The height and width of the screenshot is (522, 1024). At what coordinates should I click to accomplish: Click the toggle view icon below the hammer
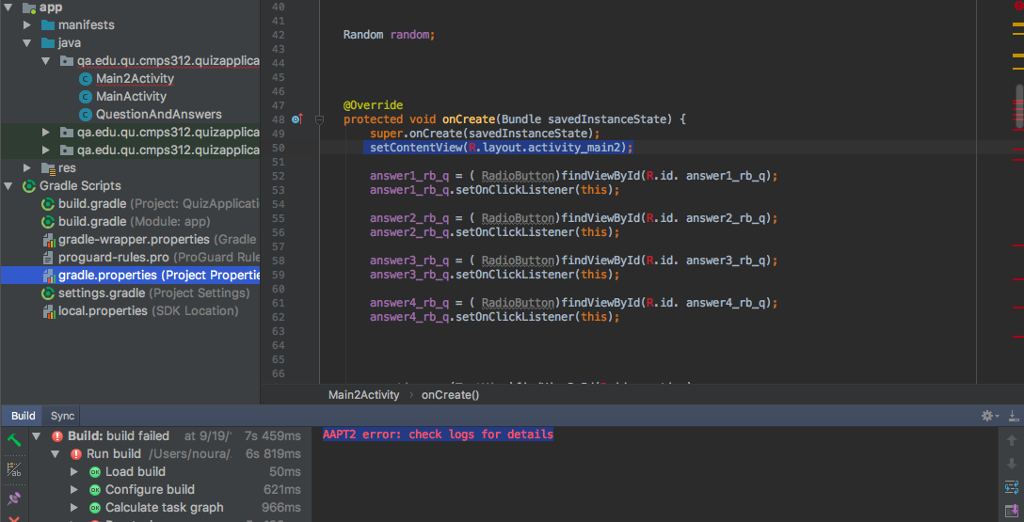click(14, 468)
